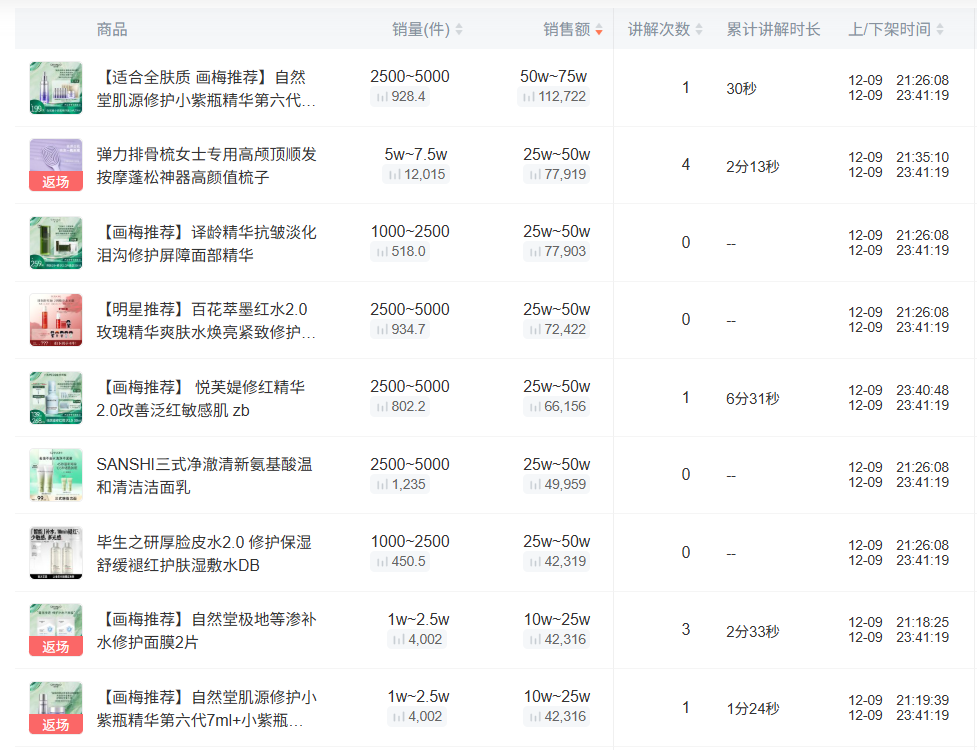Click the 商品 column header
This screenshot has width=977, height=750.
112,29
